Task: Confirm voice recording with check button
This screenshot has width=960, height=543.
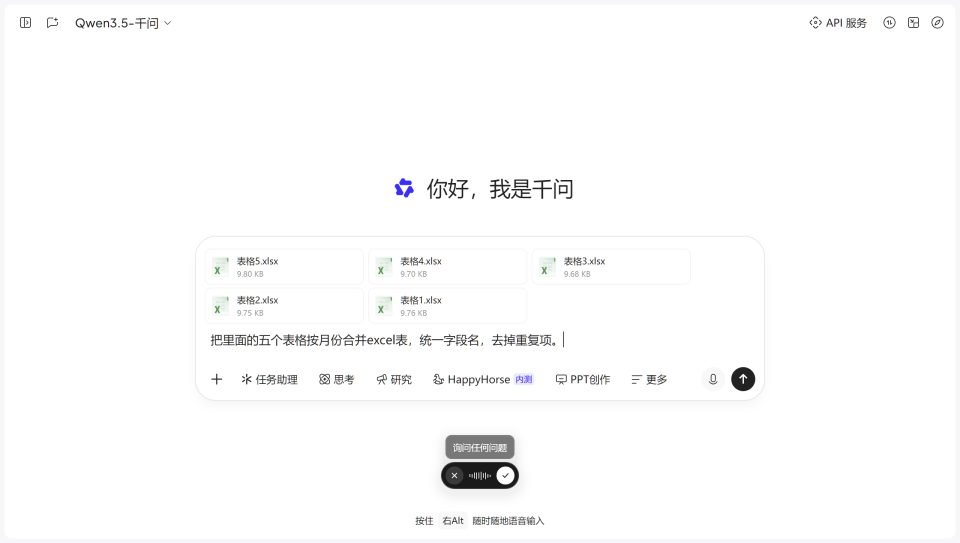Action: click(505, 476)
